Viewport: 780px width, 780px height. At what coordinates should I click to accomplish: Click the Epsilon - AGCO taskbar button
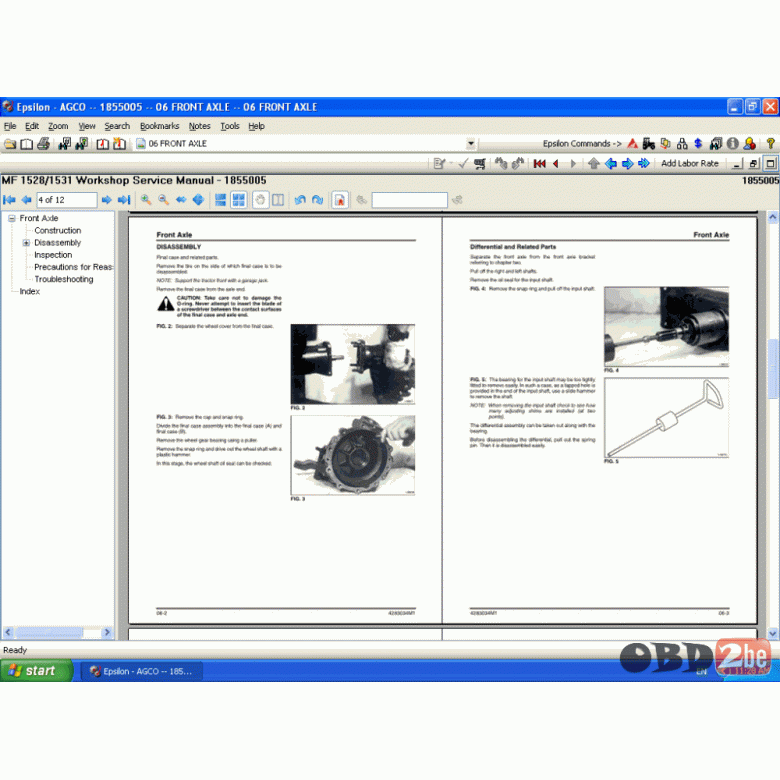[142, 672]
